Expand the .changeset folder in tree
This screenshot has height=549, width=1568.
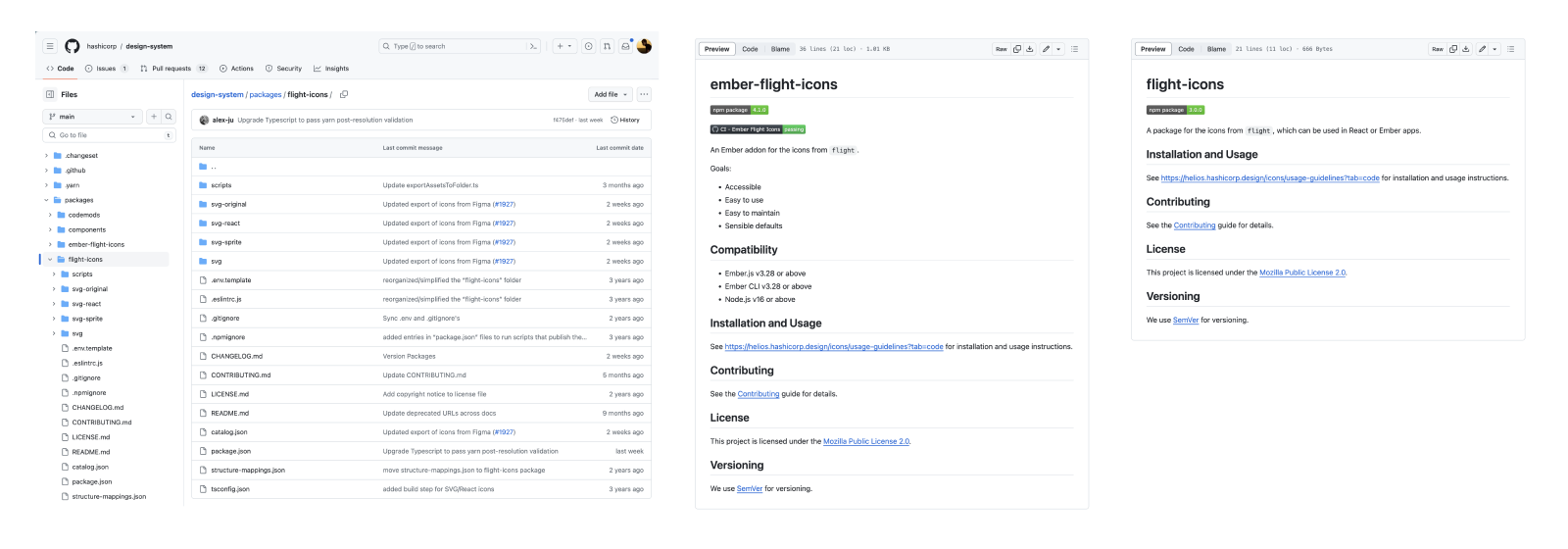(x=46, y=156)
